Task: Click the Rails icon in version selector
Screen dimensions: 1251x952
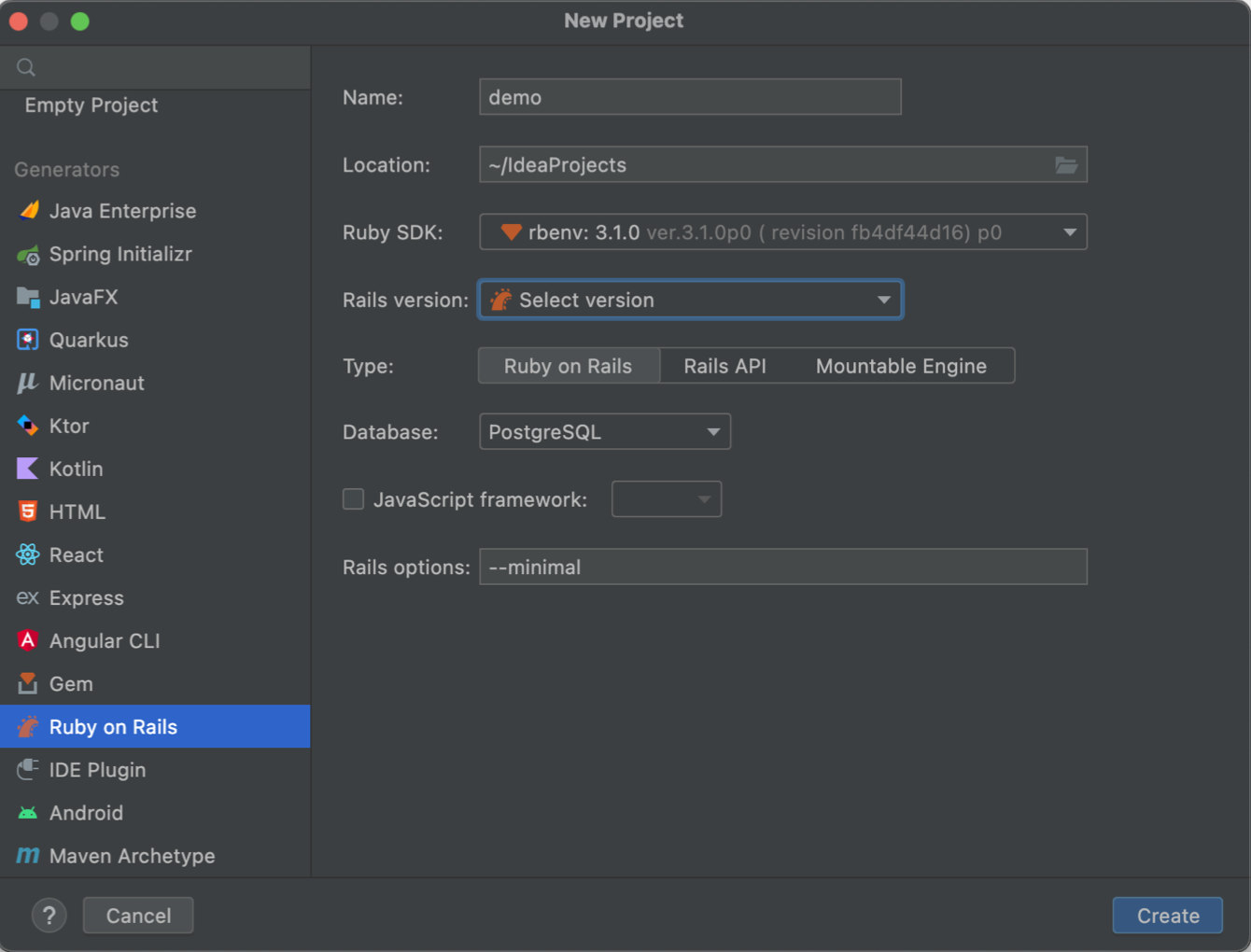Action: (x=501, y=300)
